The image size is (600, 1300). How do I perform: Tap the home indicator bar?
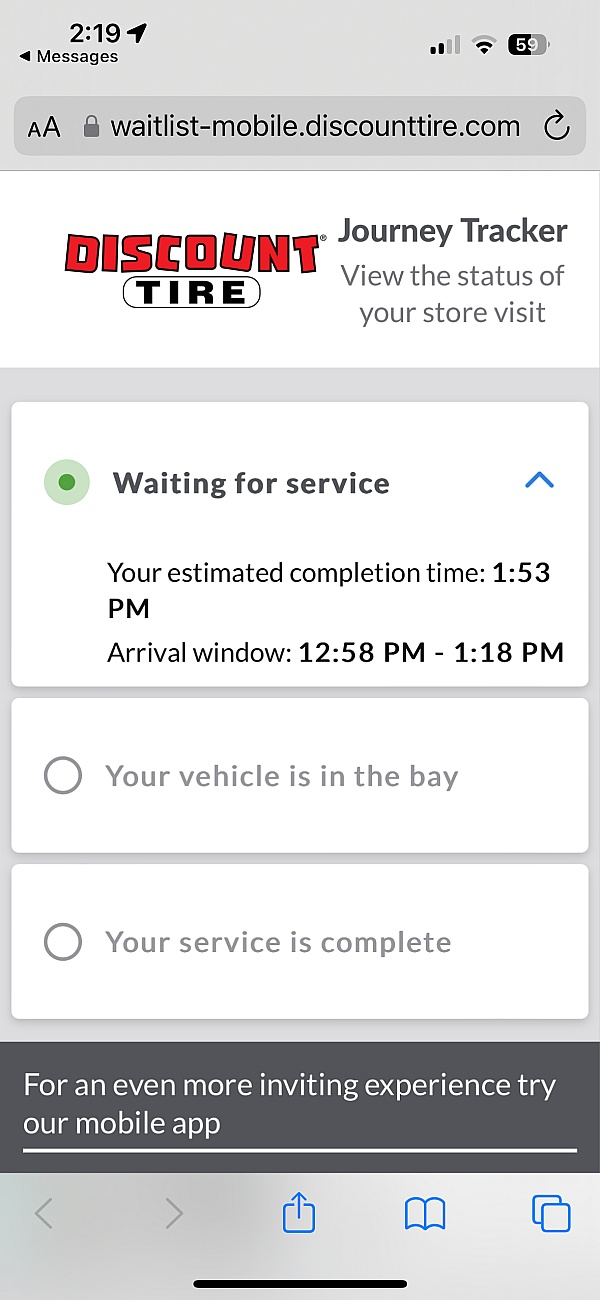[300, 1283]
